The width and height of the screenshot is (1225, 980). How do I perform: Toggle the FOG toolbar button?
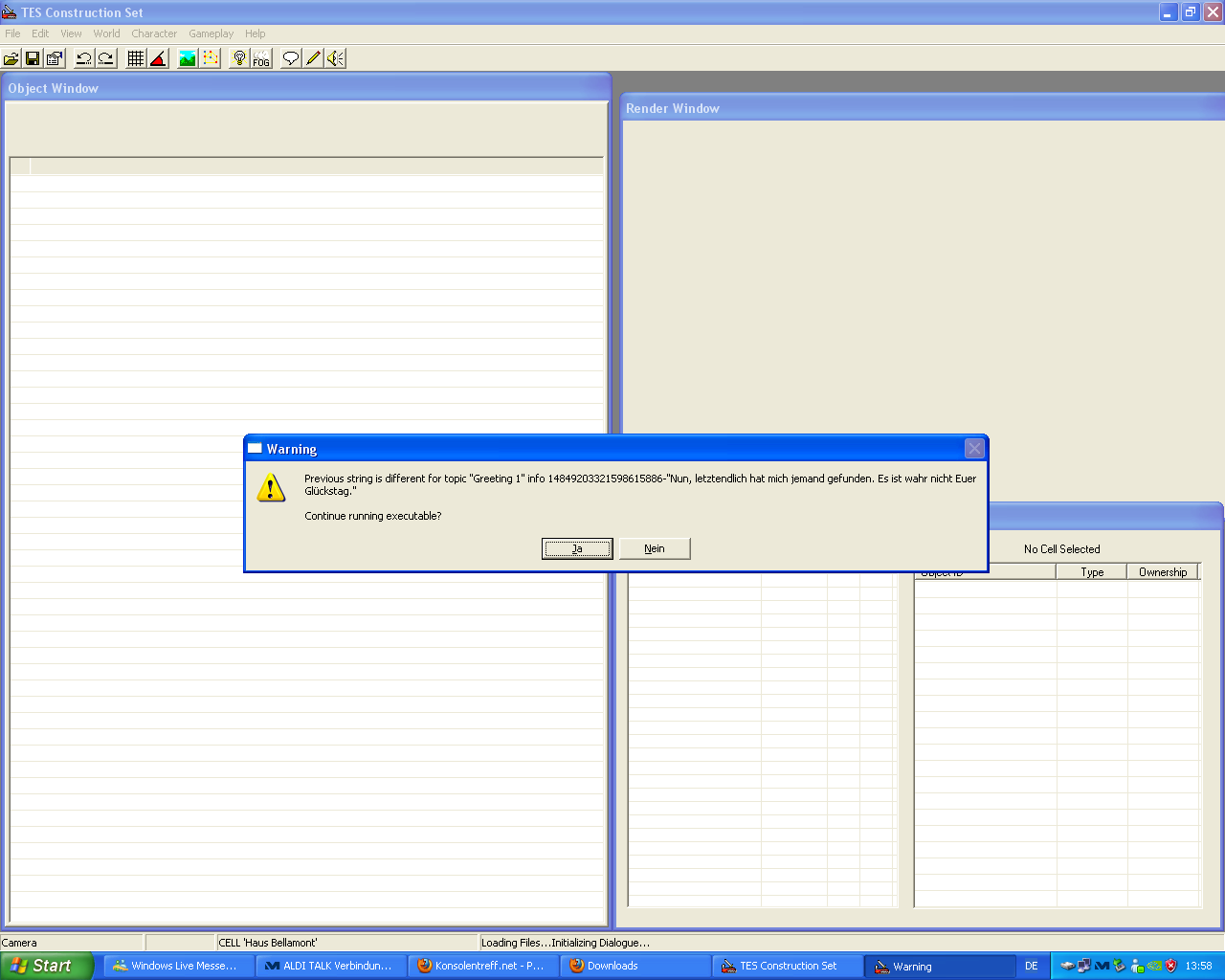point(261,58)
